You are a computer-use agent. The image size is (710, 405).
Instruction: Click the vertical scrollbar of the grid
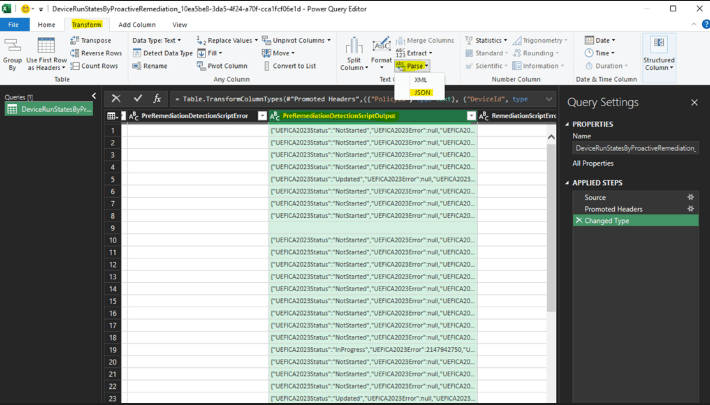click(x=551, y=227)
